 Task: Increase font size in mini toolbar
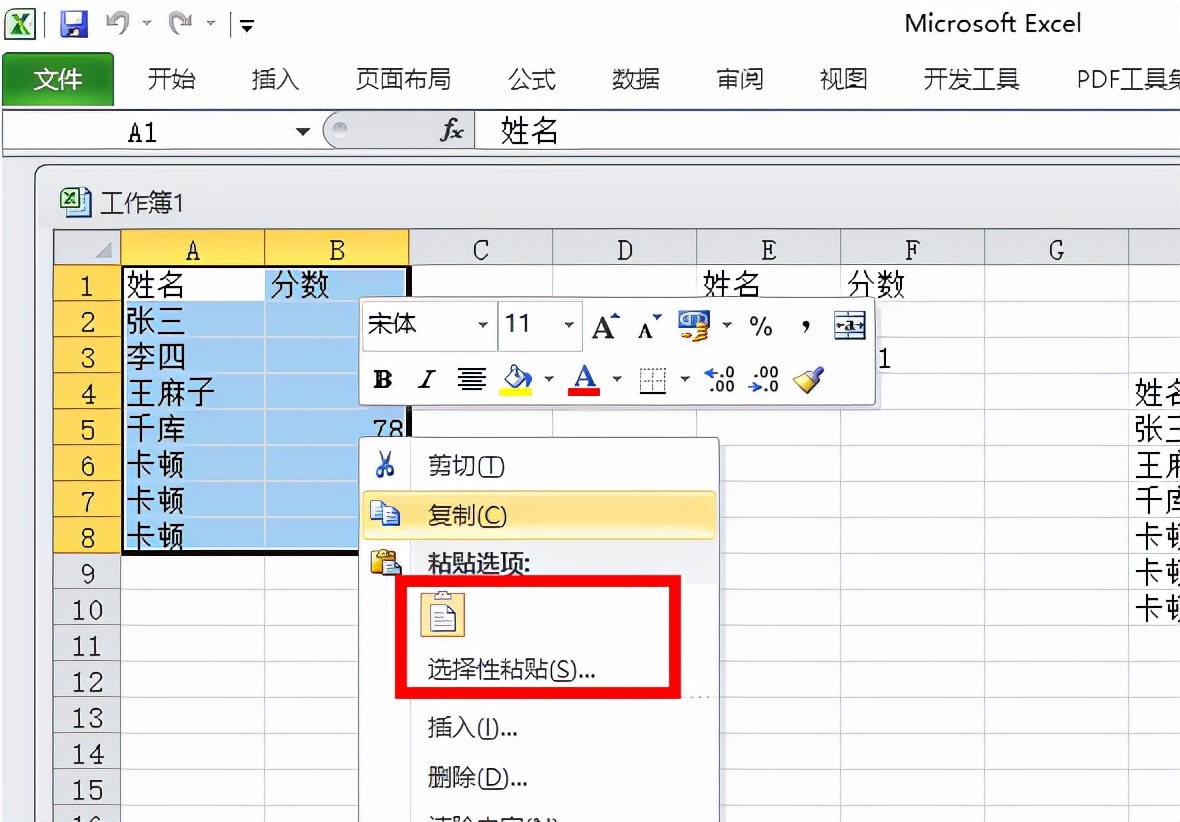(x=606, y=326)
